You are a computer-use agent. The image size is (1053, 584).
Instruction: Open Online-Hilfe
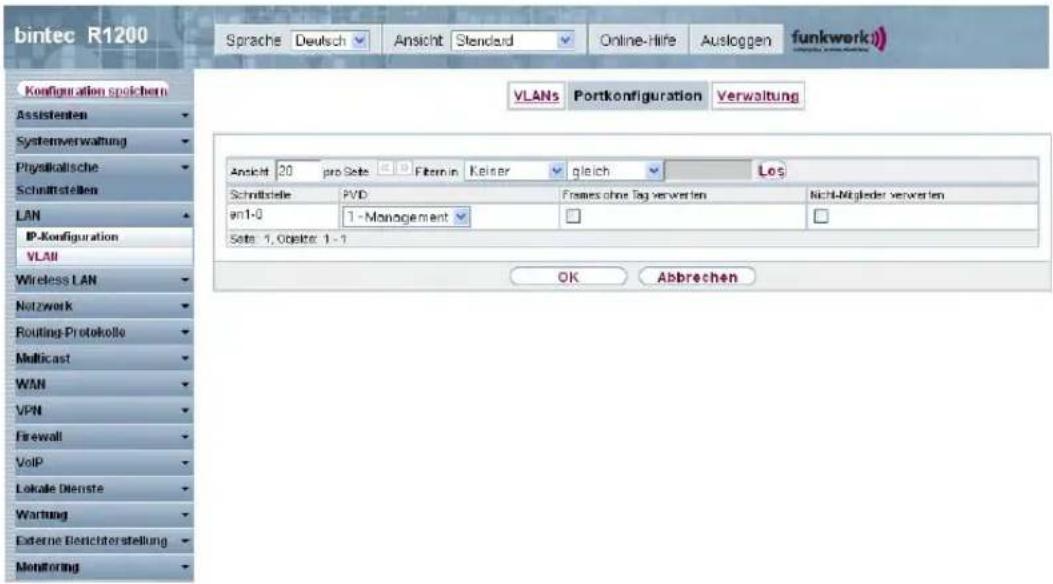(x=637, y=40)
